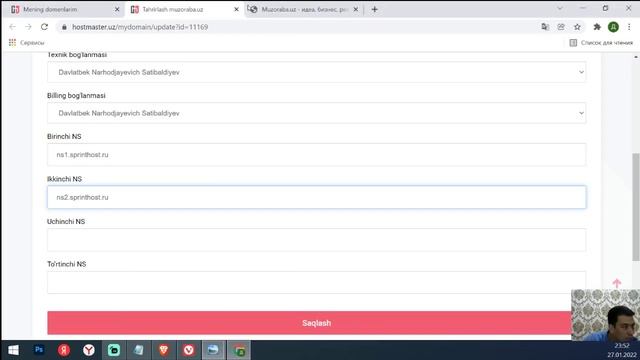Click the address bar URL
The image size is (640, 360).
140,27
